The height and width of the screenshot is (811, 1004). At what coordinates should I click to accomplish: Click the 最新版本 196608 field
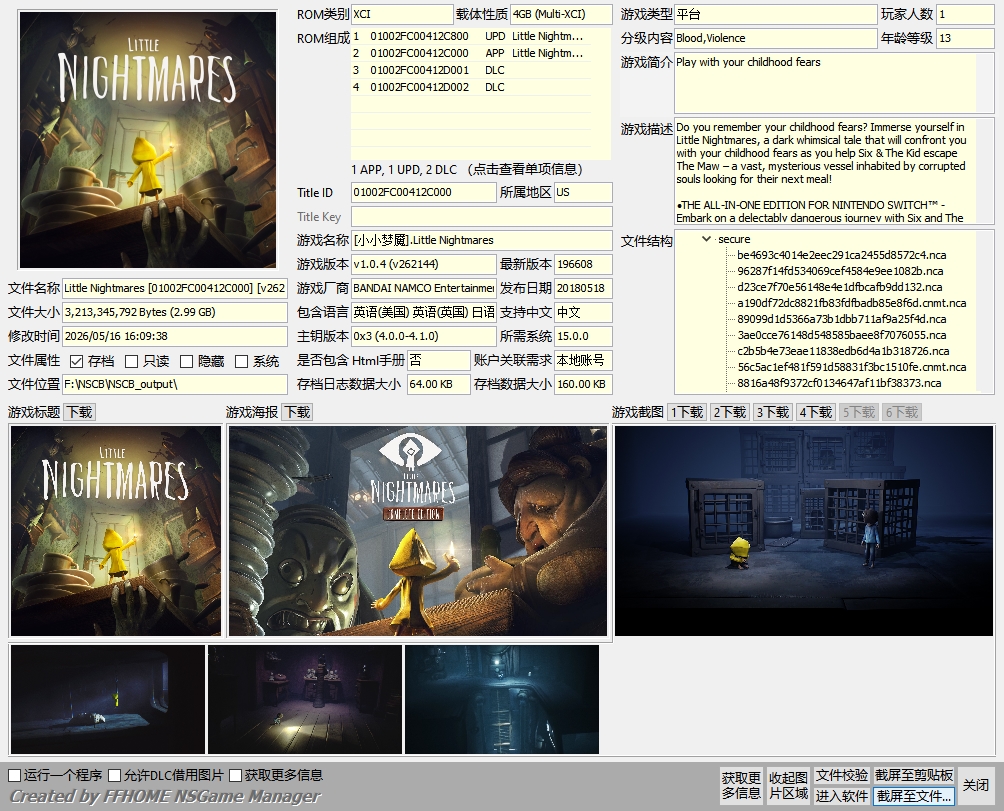[x=583, y=264]
